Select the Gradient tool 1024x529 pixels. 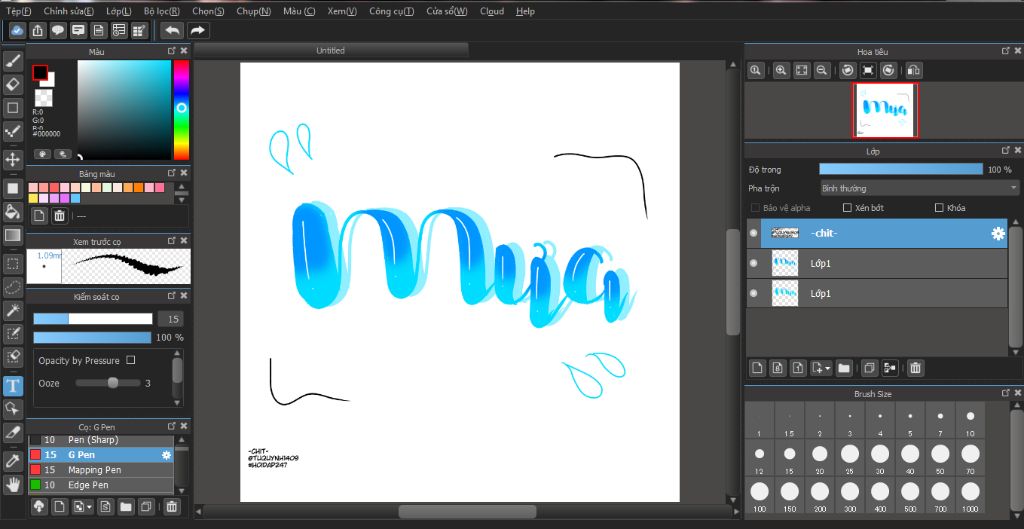coord(13,234)
